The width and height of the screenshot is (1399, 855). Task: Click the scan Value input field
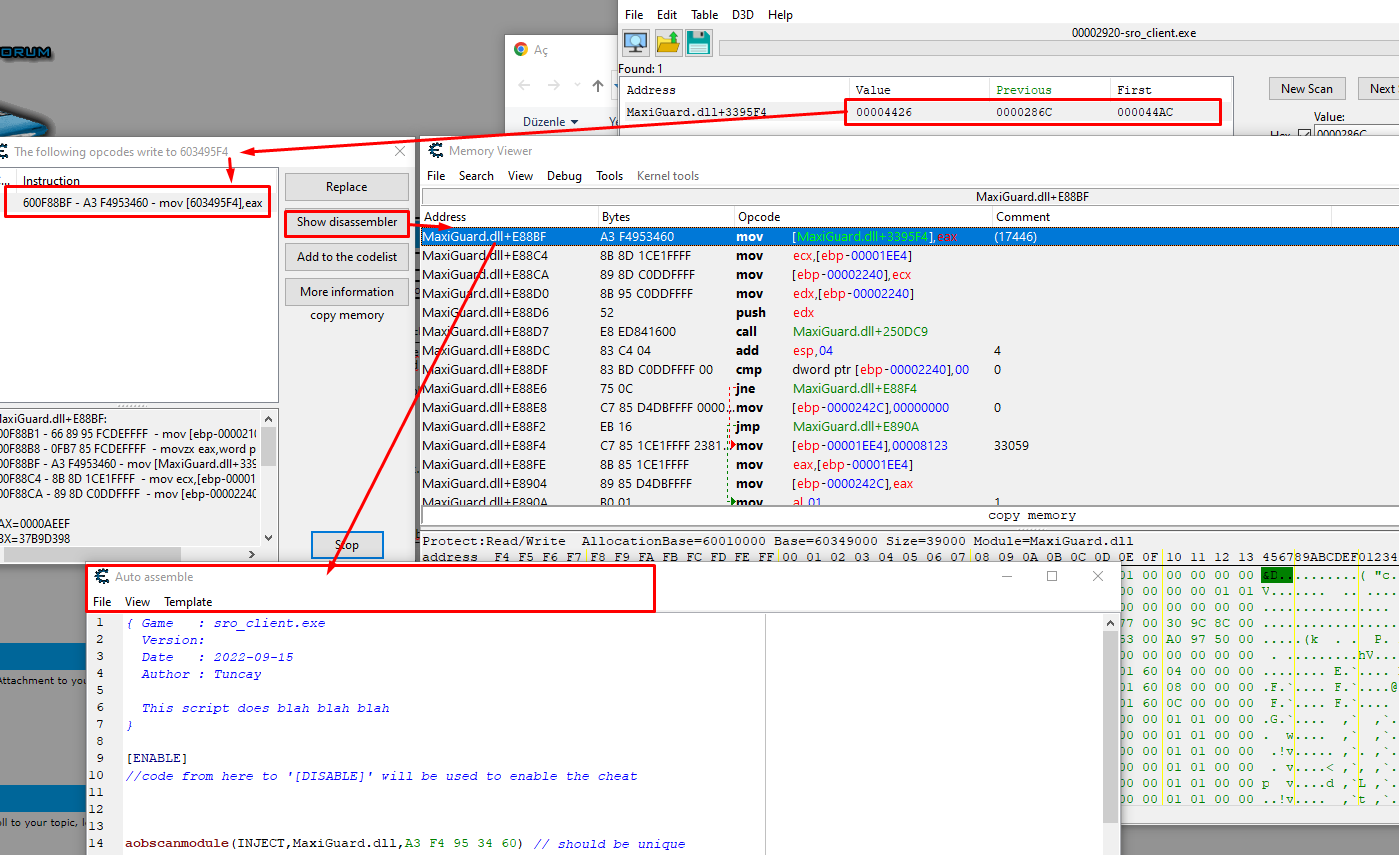pyautogui.click(x=1355, y=133)
